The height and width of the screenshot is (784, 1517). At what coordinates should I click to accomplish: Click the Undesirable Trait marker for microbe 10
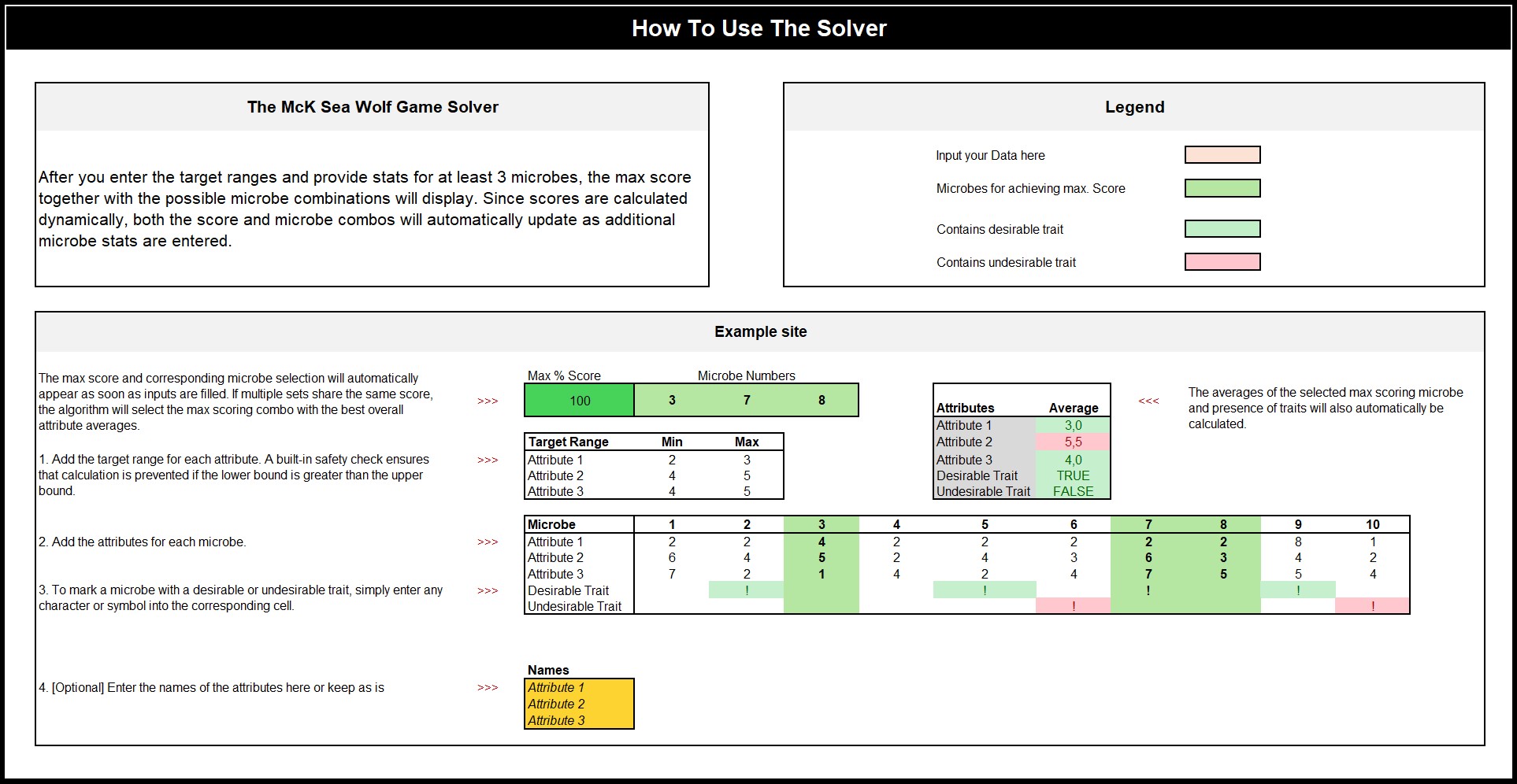pyautogui.click(x=1373, y=606)
